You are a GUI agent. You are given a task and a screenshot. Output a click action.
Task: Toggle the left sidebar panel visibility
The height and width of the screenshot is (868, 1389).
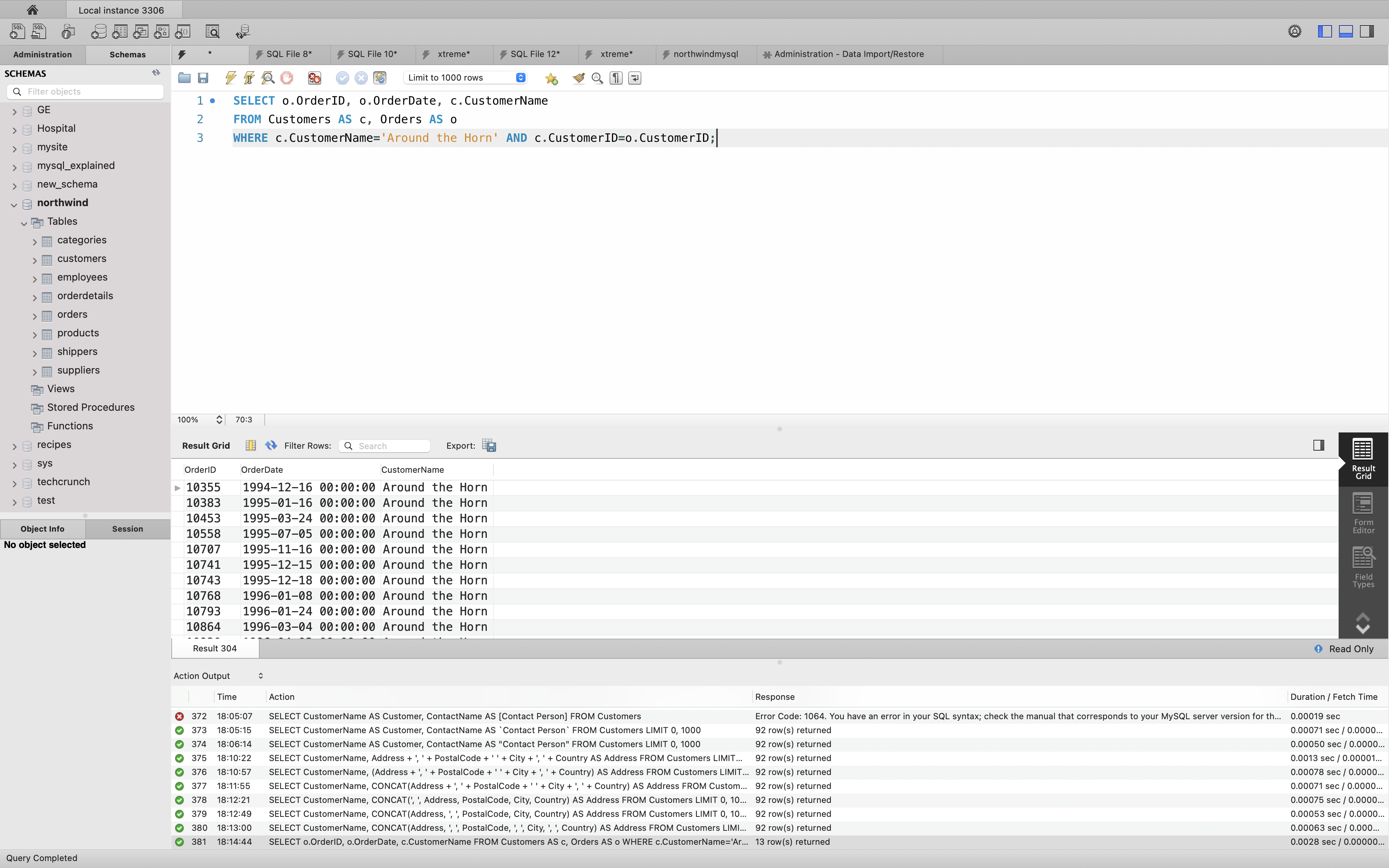(1325, 31)
